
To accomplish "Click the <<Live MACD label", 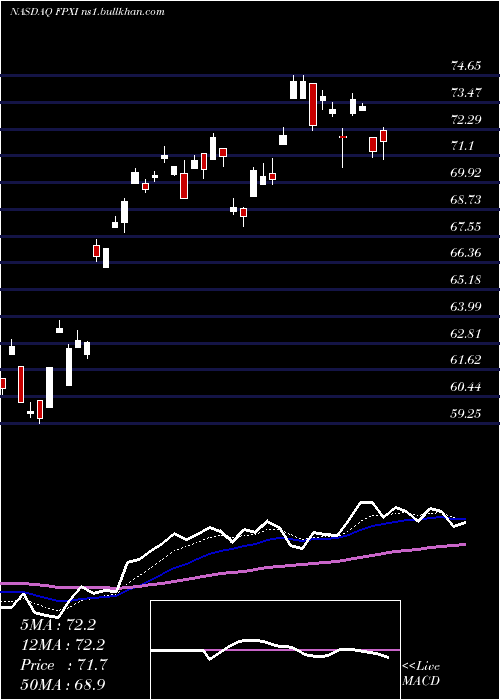I will pyautogui.click(x=421, y=673).
